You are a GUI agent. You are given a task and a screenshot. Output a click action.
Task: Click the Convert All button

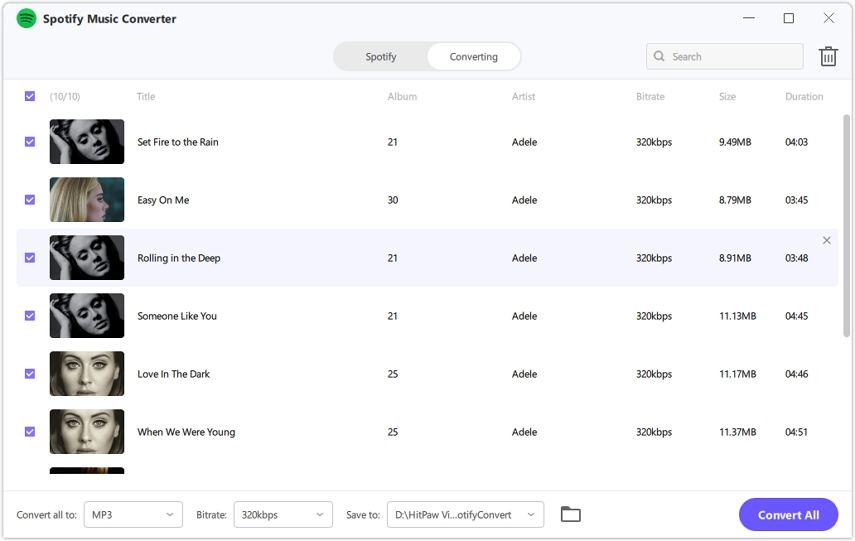click(788, 514)
